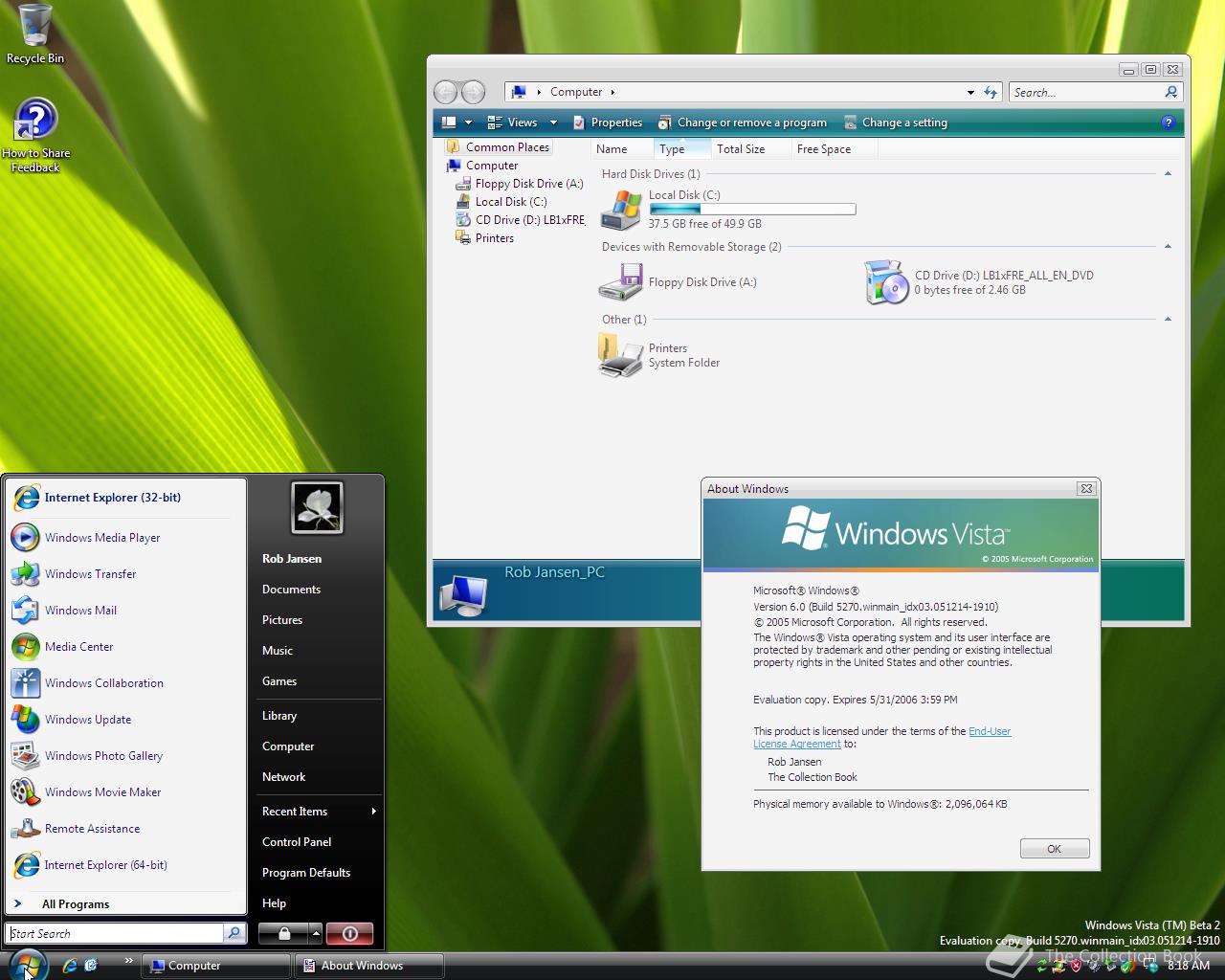Click Back button in Computer window
The height and width of the screenshot is (980, 1225).
446,92
